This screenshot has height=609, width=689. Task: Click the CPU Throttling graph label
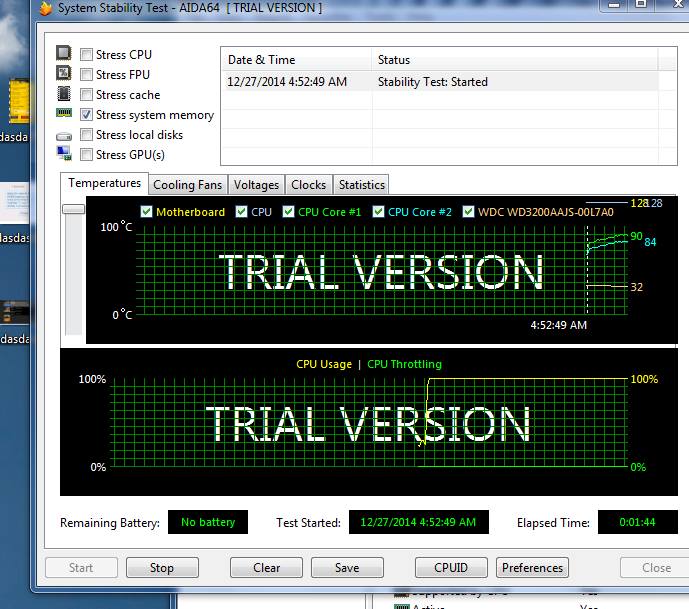pyautogui.click(x=404, y=364)
